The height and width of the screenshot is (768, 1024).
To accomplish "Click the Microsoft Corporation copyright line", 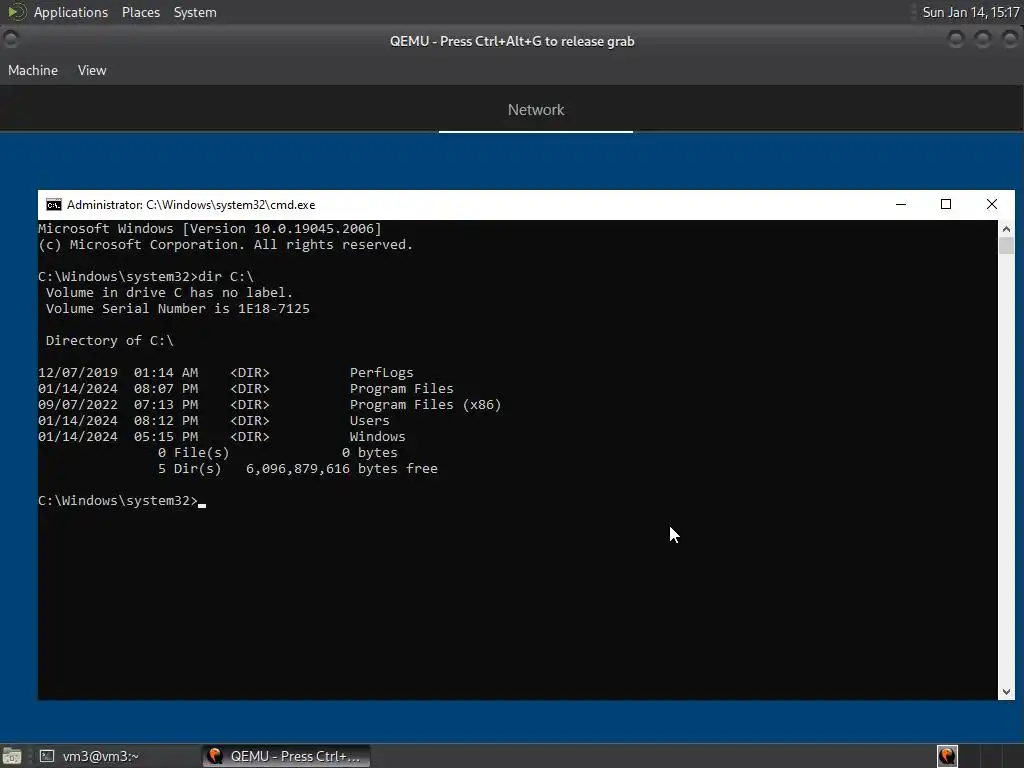I will tap(225, 245).
